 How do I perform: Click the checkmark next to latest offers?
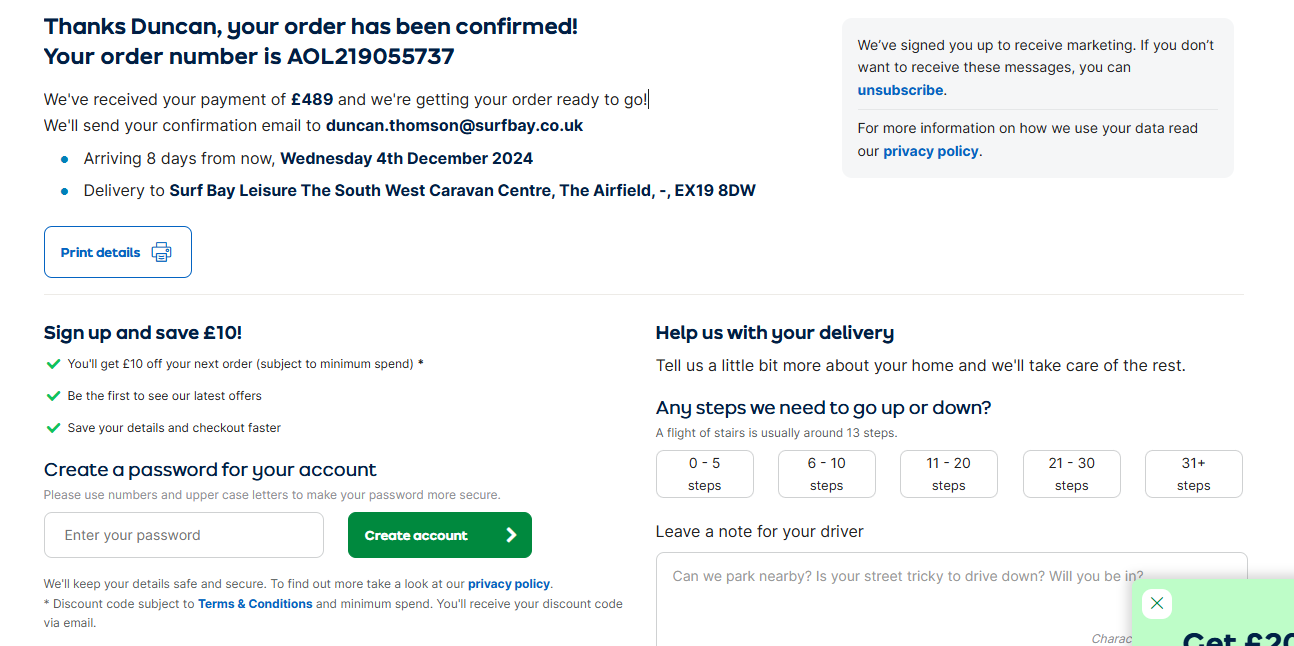pyautogui.click(x=54, y=396)
